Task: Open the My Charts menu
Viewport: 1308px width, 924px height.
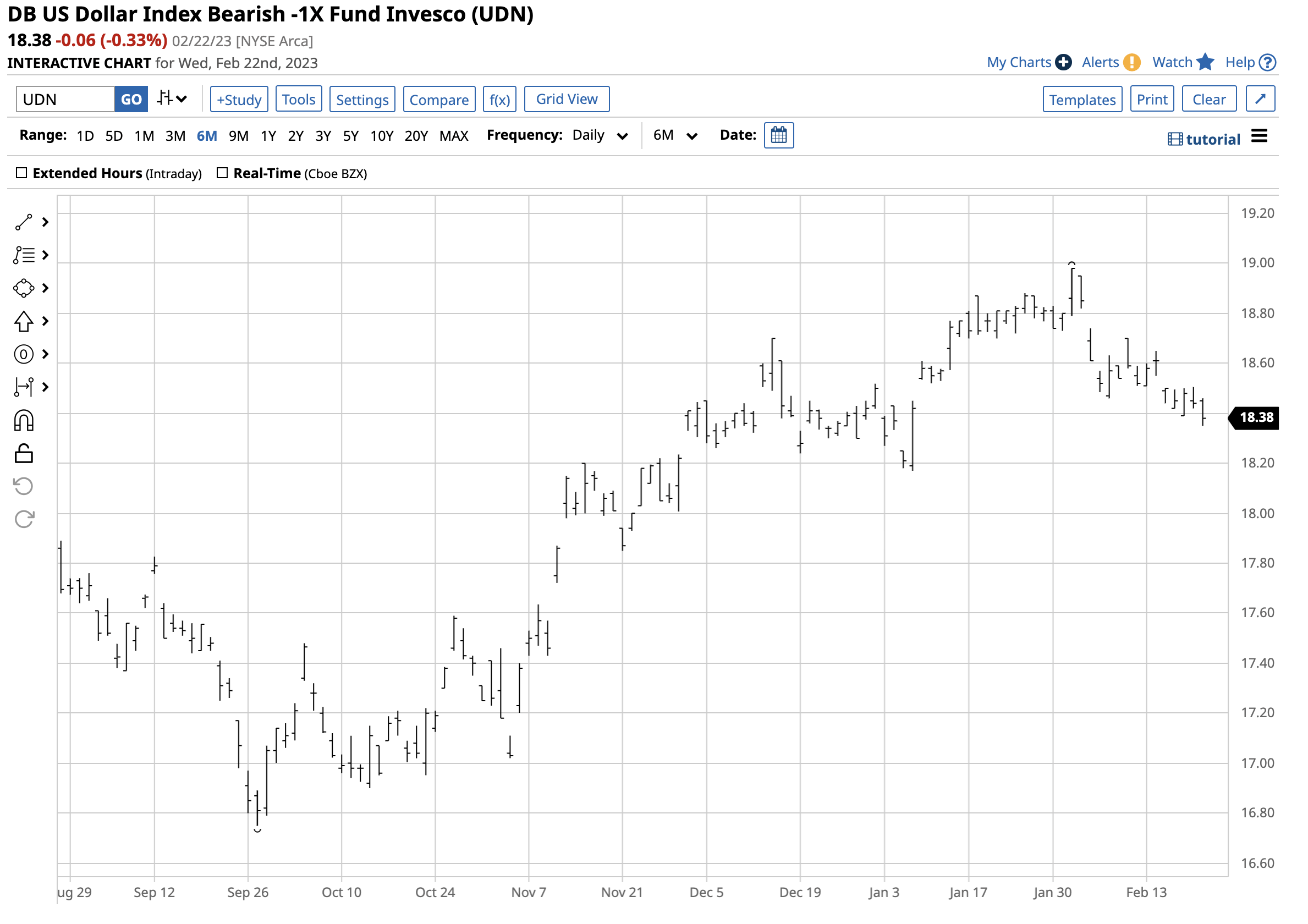Action: click(x=1019, y=62)
